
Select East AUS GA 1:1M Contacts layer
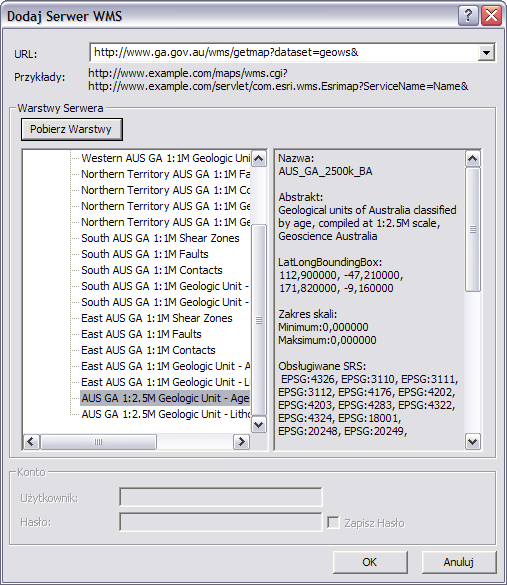click(x=148, y=350)
